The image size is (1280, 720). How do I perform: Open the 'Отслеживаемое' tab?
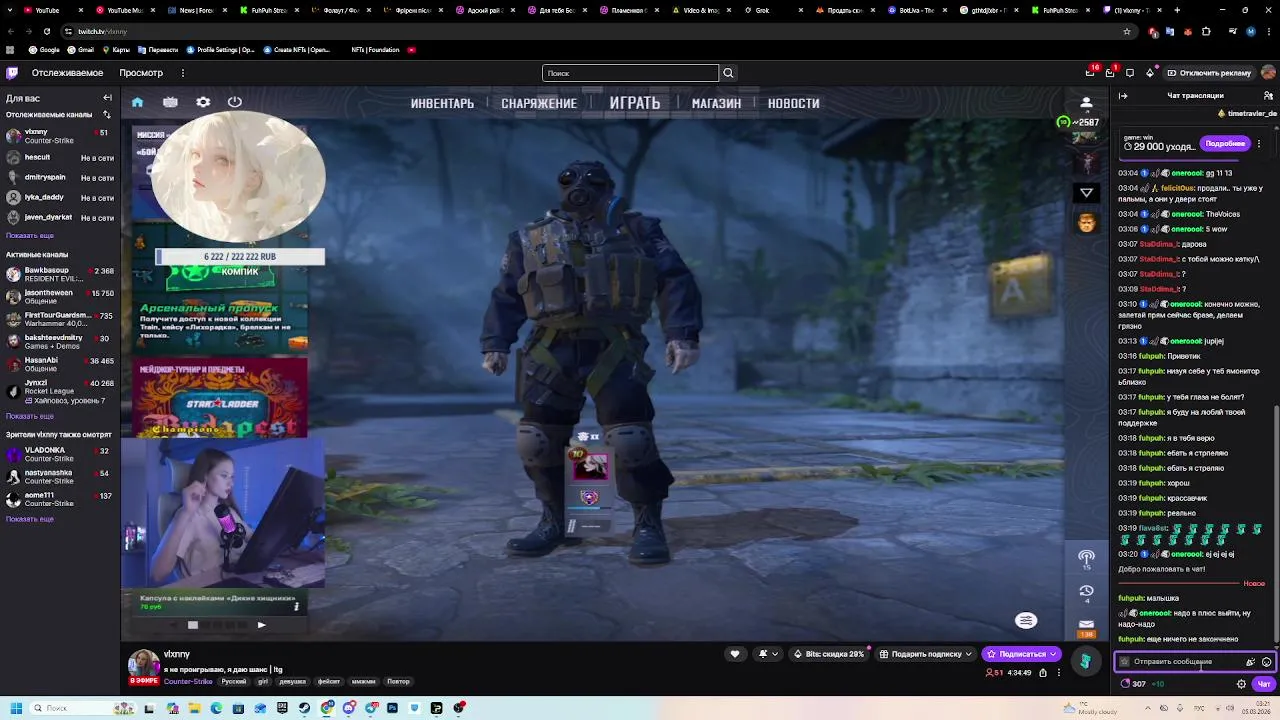click(x=67, y=73)
